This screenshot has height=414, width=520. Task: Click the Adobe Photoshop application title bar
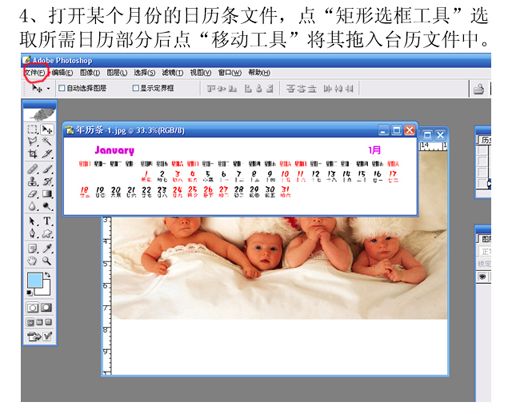coord(256,61)
